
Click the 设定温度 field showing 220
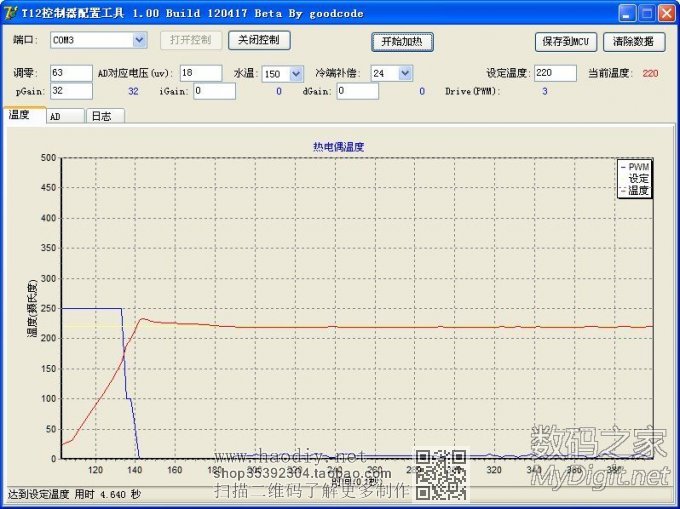click(x=555, y=73)
